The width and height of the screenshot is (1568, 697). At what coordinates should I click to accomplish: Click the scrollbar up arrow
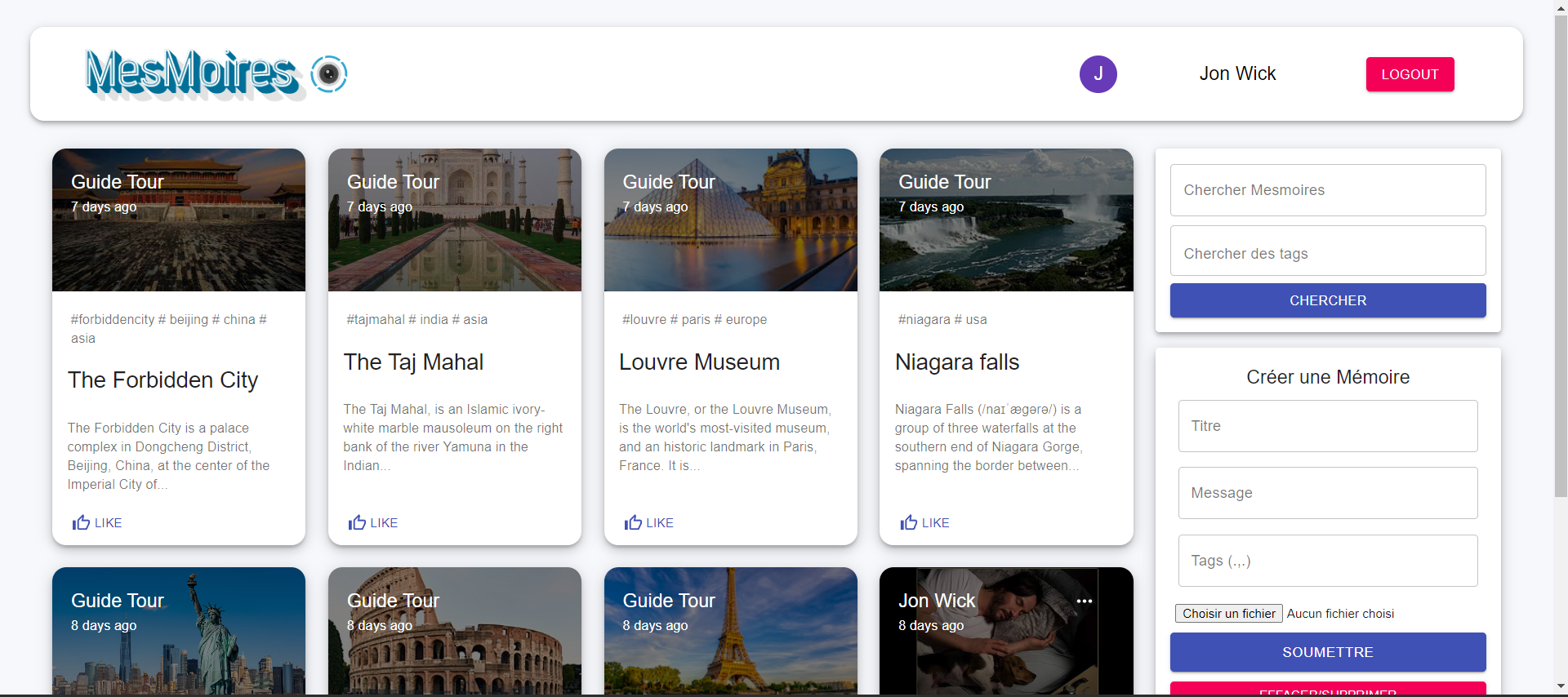tap(1561, 7)
